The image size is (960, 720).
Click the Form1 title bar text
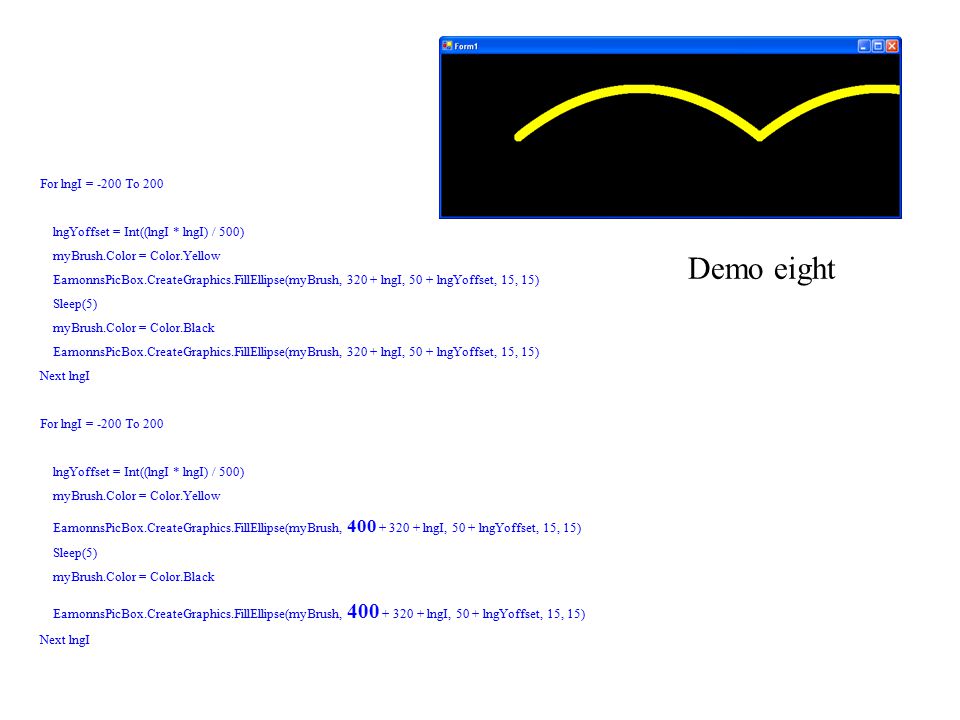click(466, 47)
